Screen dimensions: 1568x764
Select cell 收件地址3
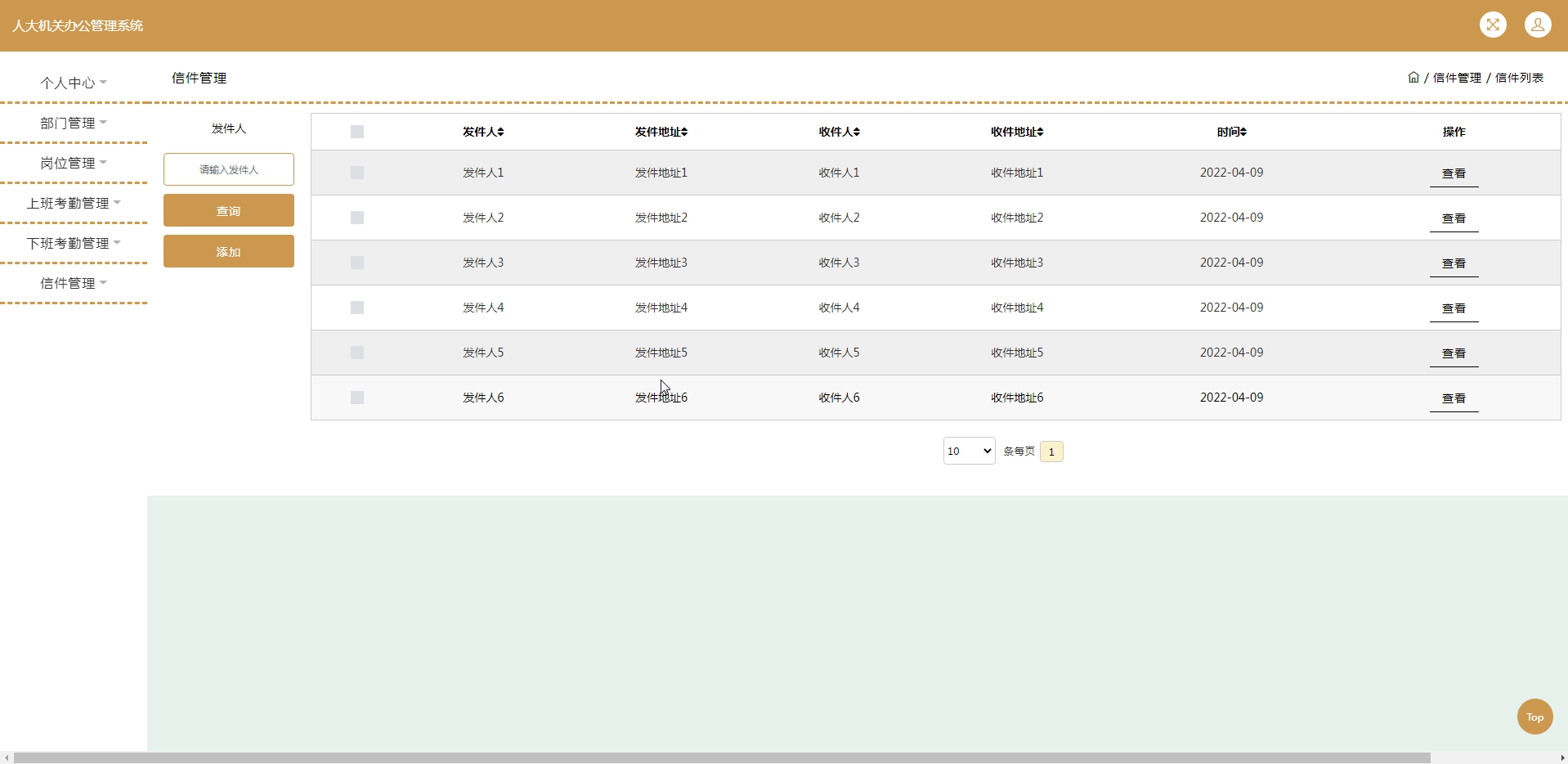(1017, 263)
